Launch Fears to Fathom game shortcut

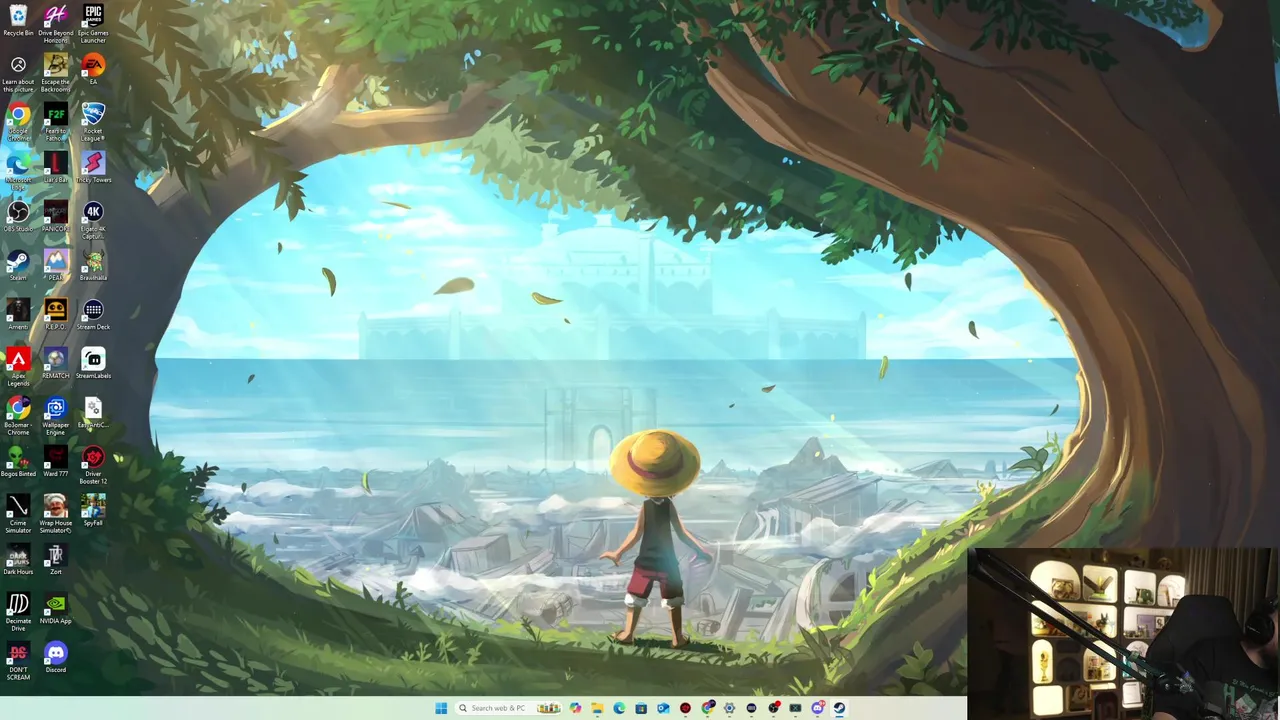click(56, 121)
